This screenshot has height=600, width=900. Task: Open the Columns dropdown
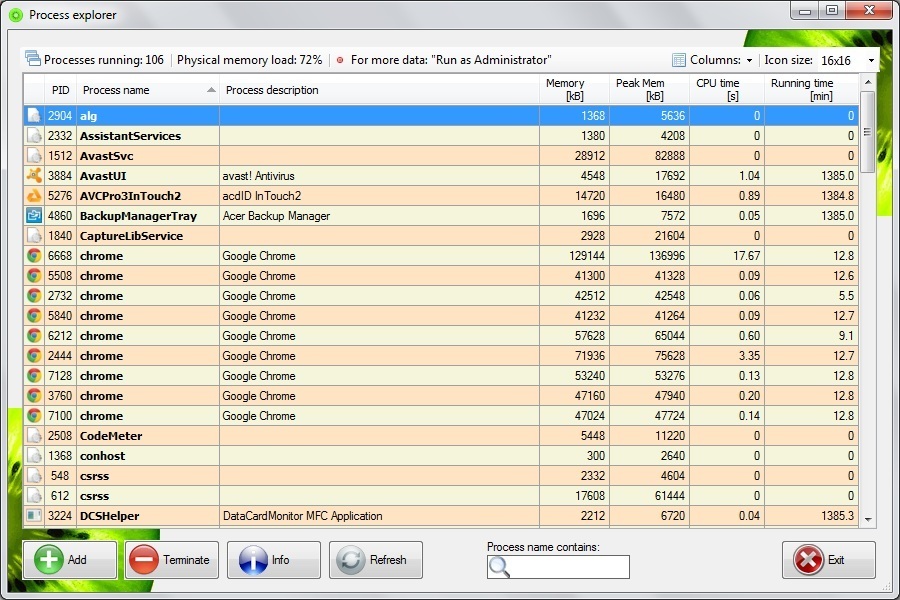[x=749, y=60]
